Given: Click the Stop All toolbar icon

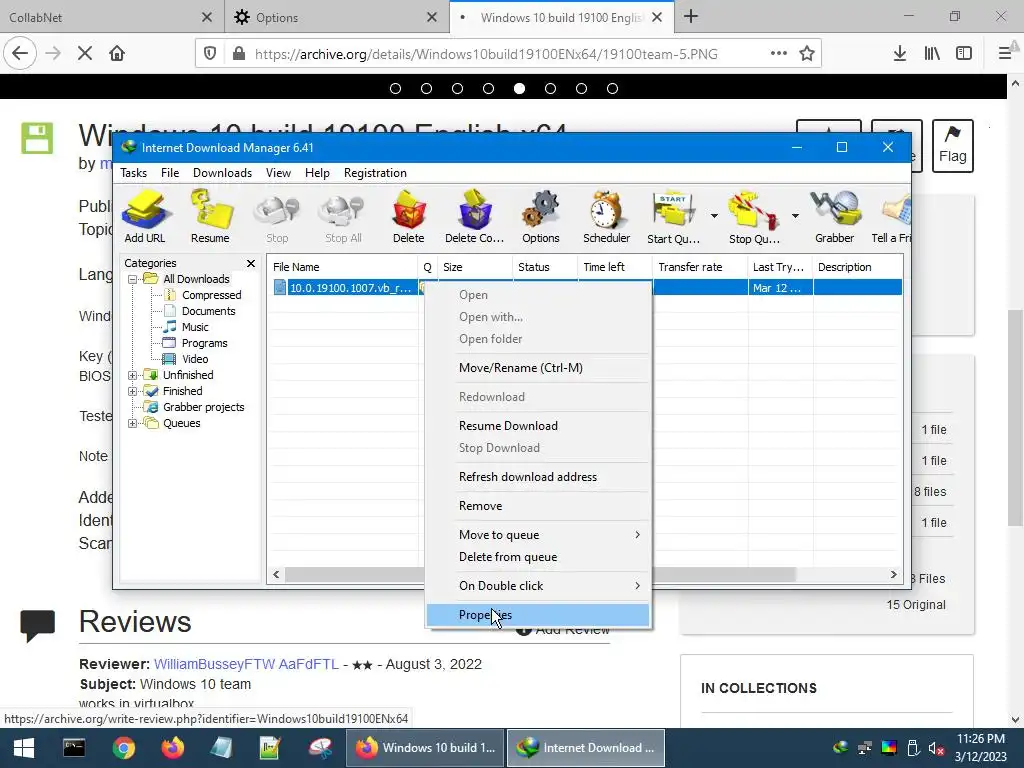Looking at the screenshot, I should 344,217.
